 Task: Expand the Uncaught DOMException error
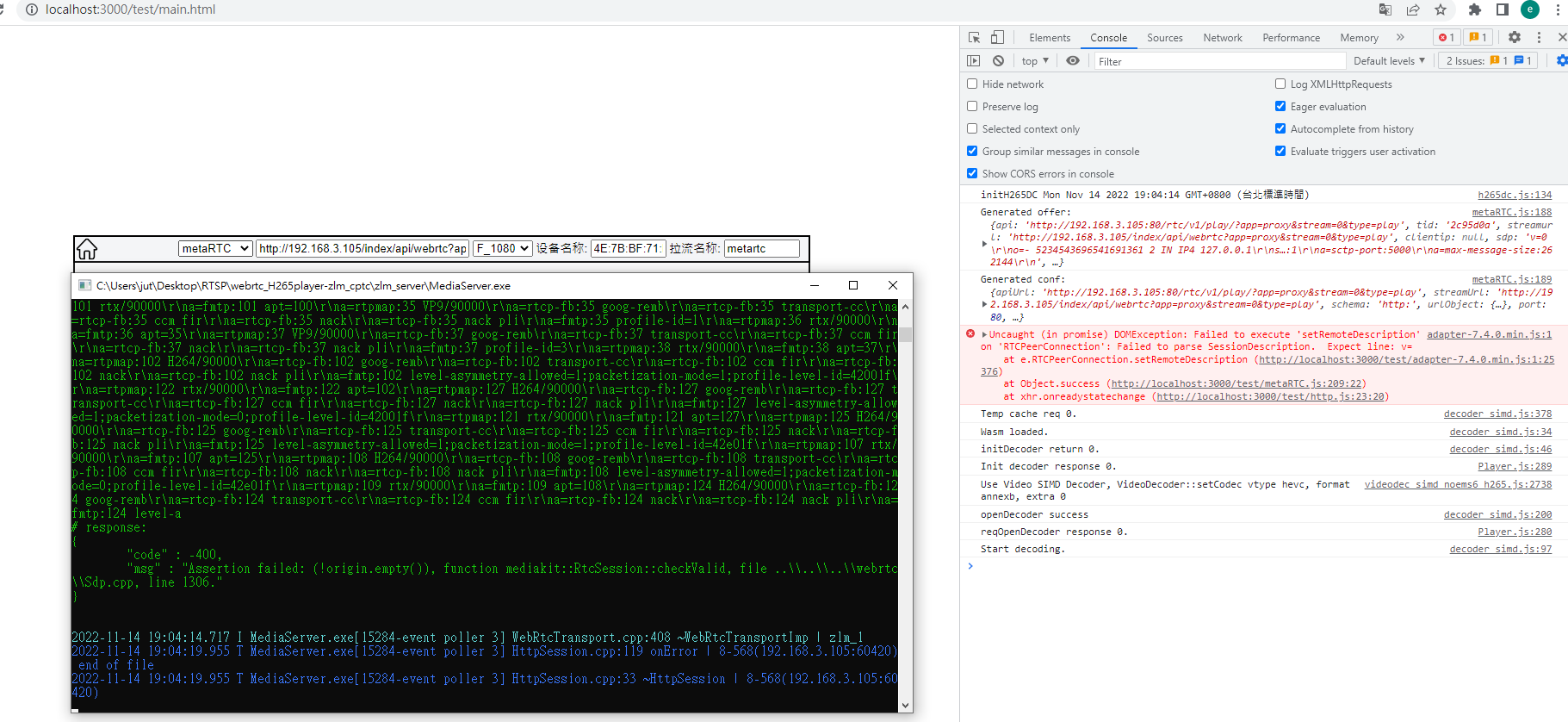tap(984, 334)
